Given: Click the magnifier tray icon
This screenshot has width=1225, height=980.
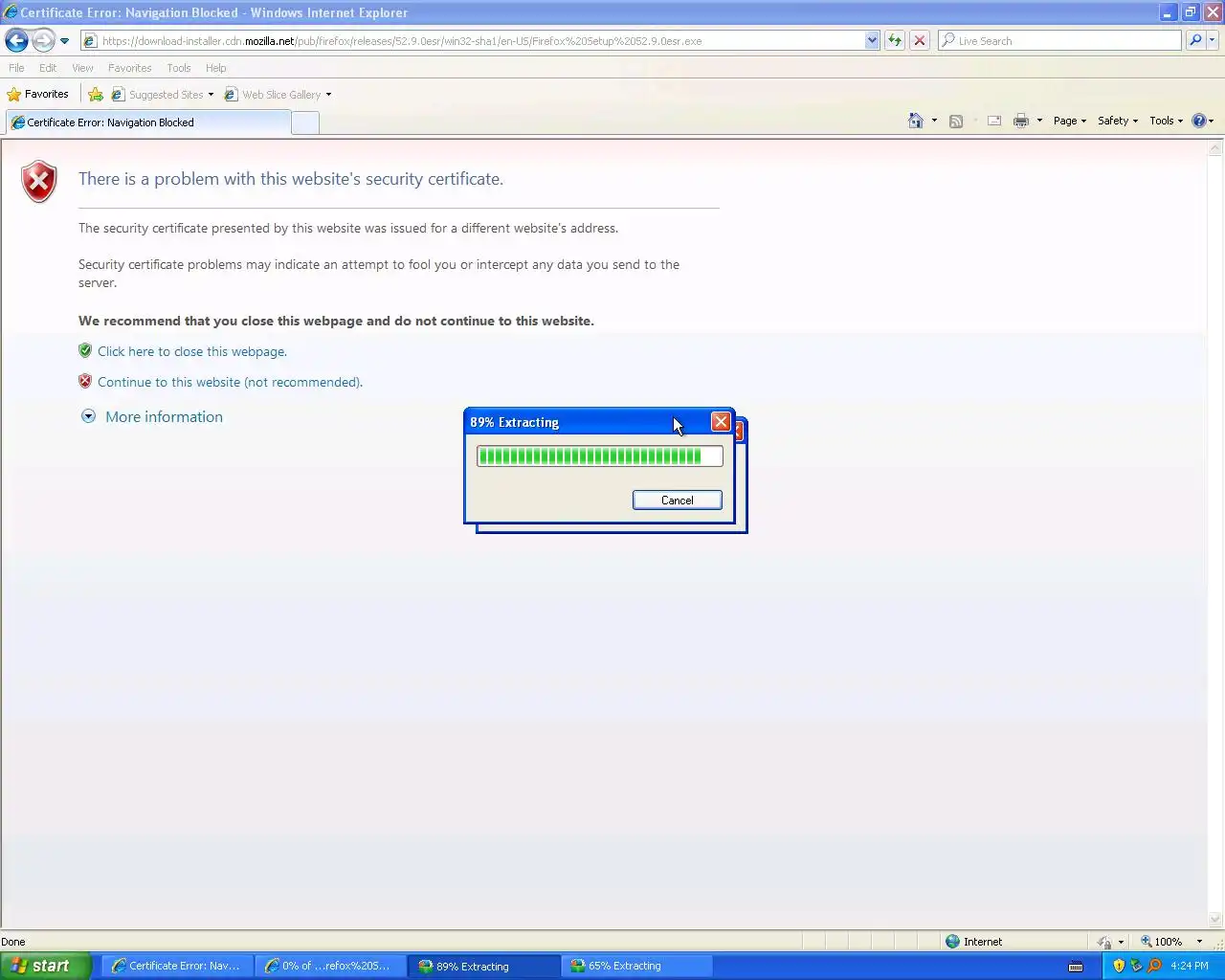Looking at the screenshot, I should pos(1154,966).
